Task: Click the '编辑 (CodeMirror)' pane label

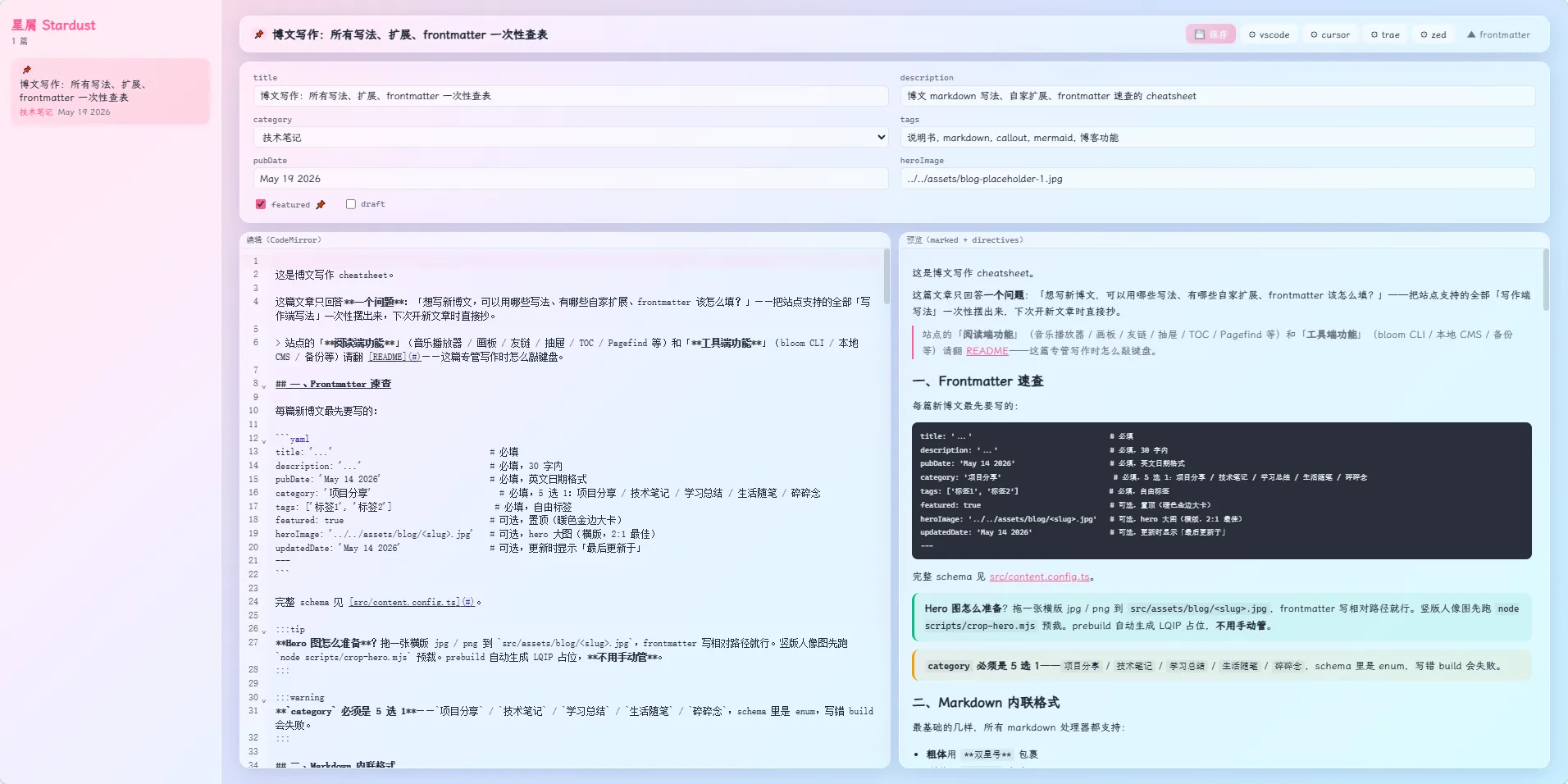Action: tap(284, 240)
